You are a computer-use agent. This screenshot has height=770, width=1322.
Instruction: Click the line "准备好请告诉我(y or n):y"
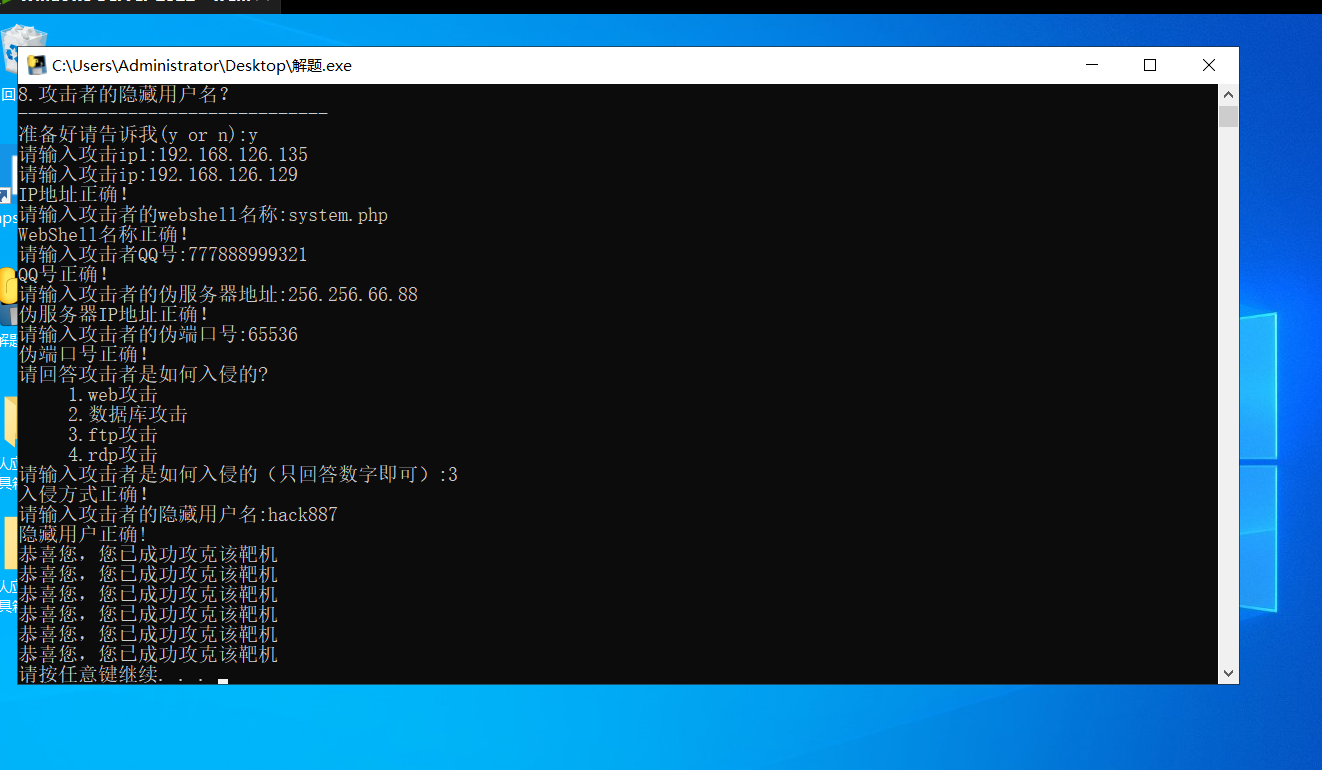point(139,135)
